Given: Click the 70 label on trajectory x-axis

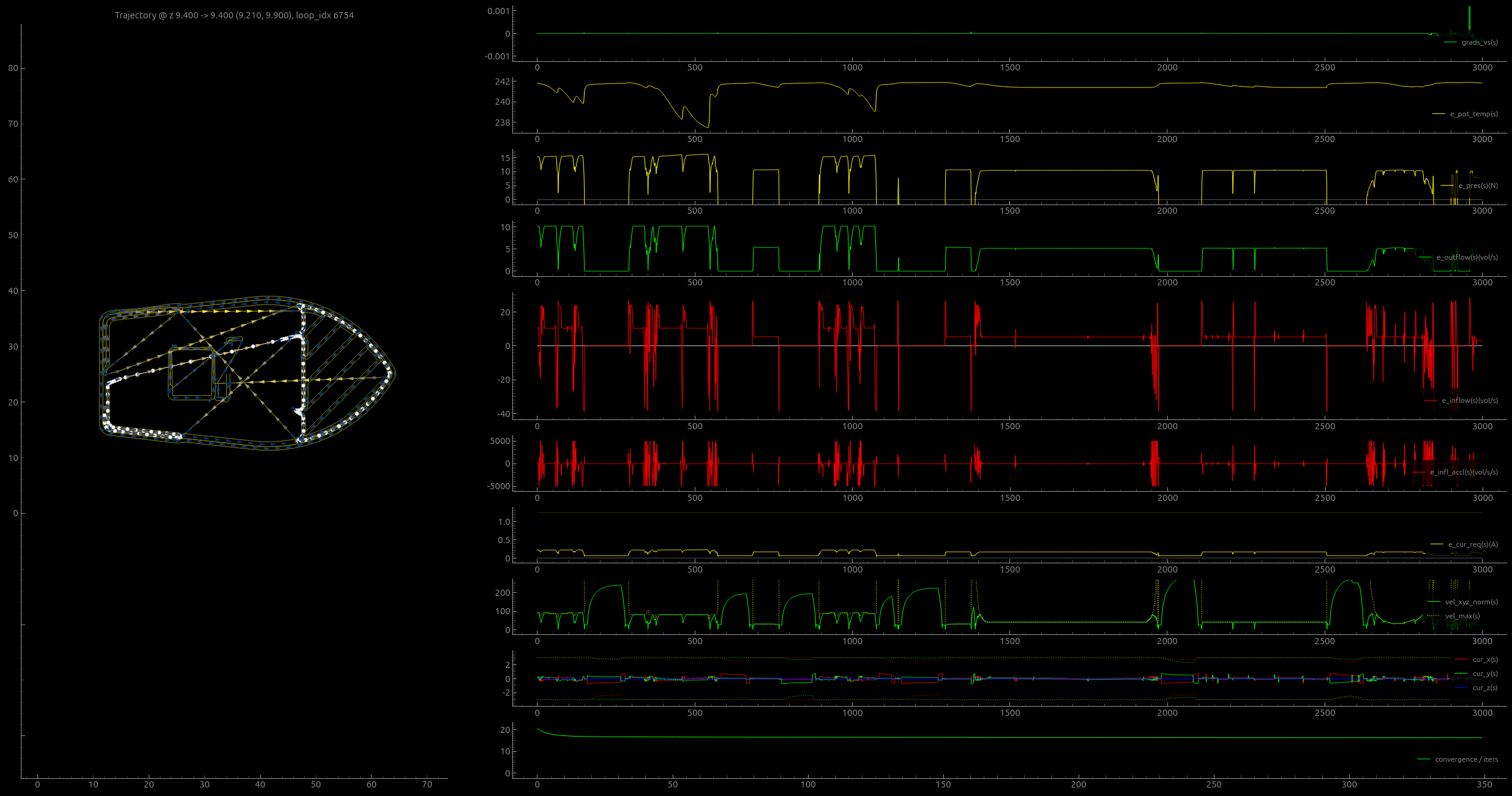Looking at the screenshot, I should (427, 784).
